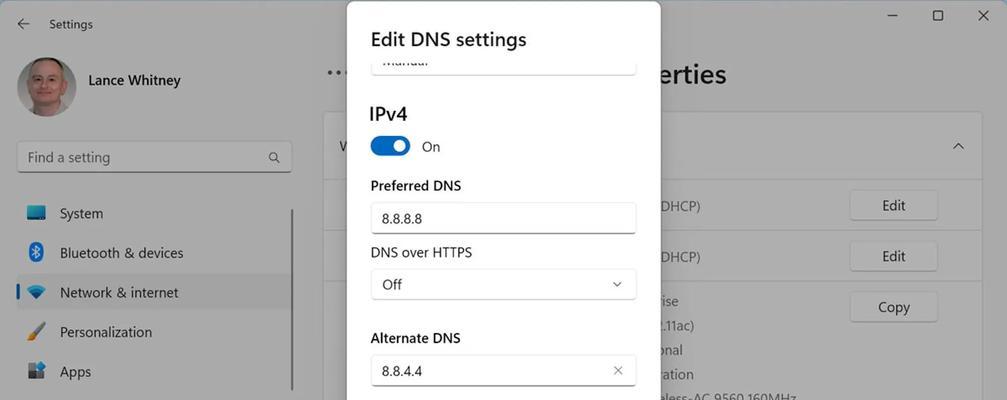Click the Copy button

pyautogui.click(x=893, y=308)
